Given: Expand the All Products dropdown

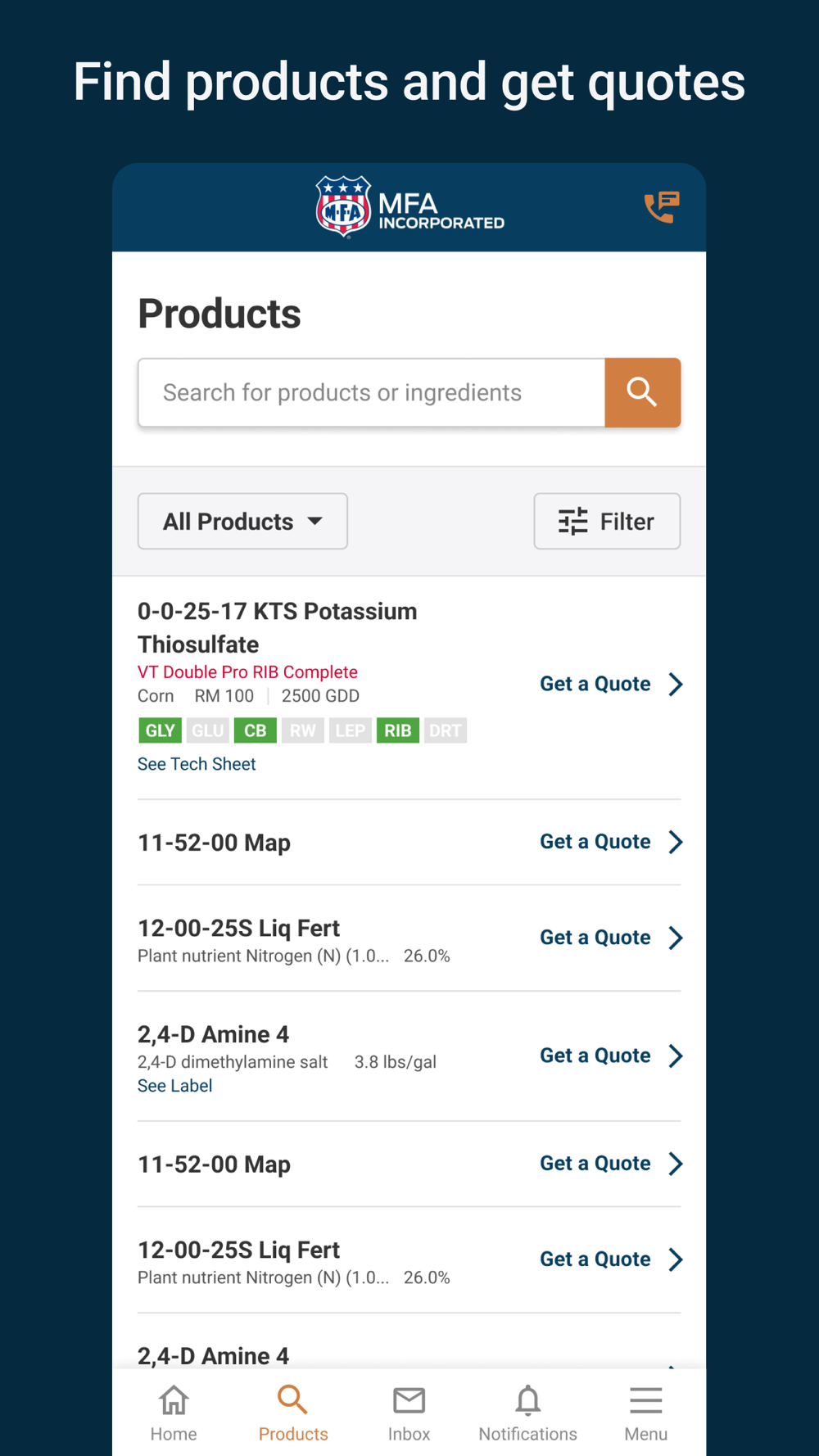Looking at the screenshot, I should [242, 521].
